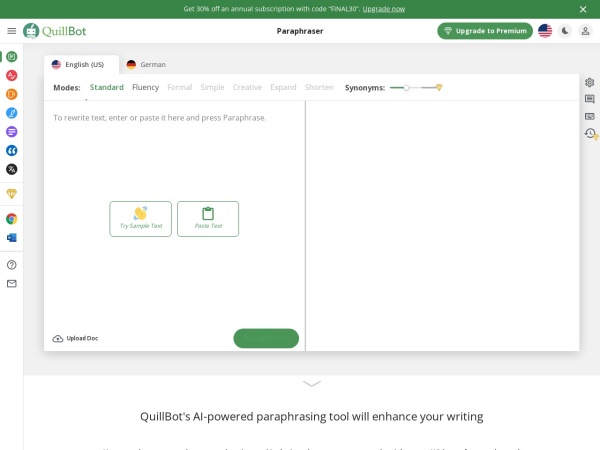
Task: Select the Standard paraphrasing mode
Action: 106,88
